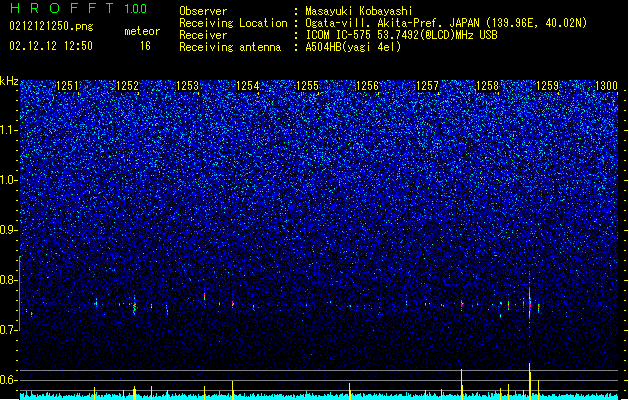The width and height of the screenshot is (629, 400).
Task: Select the filename 0212121250.png
Action: (x=51, y=26)
